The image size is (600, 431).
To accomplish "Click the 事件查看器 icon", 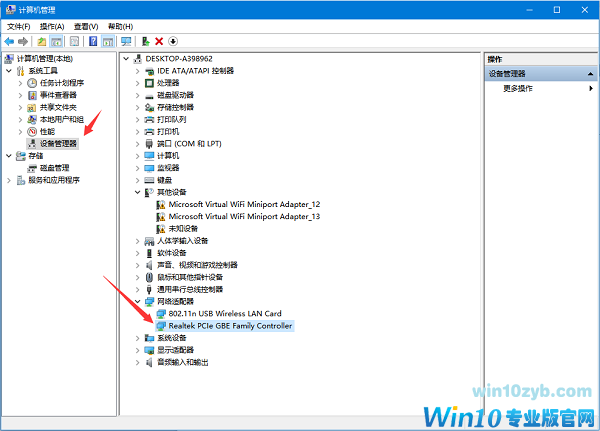I will pos(32,95).
